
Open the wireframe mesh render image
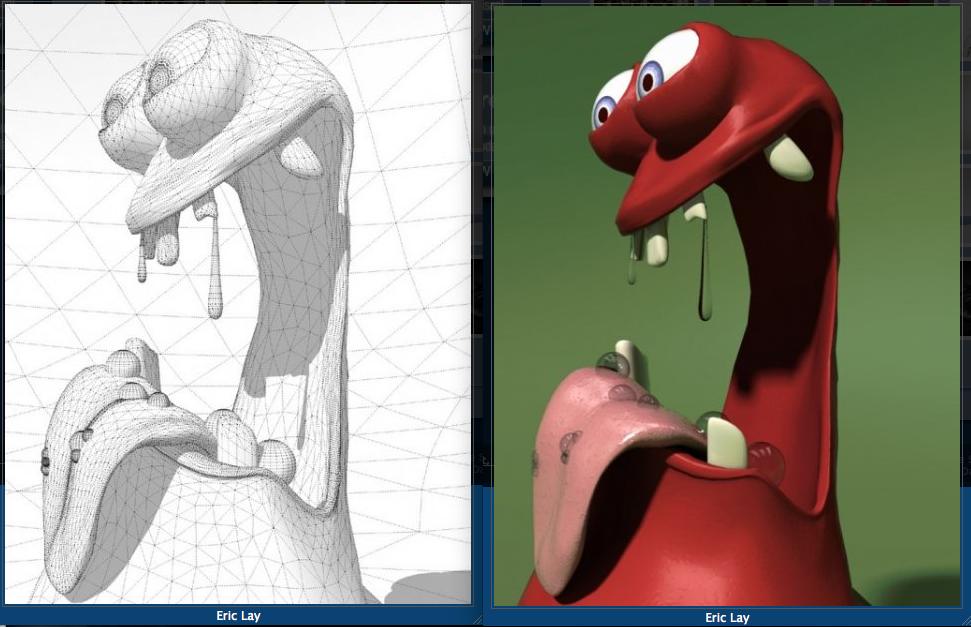click(x=237, y=300)
